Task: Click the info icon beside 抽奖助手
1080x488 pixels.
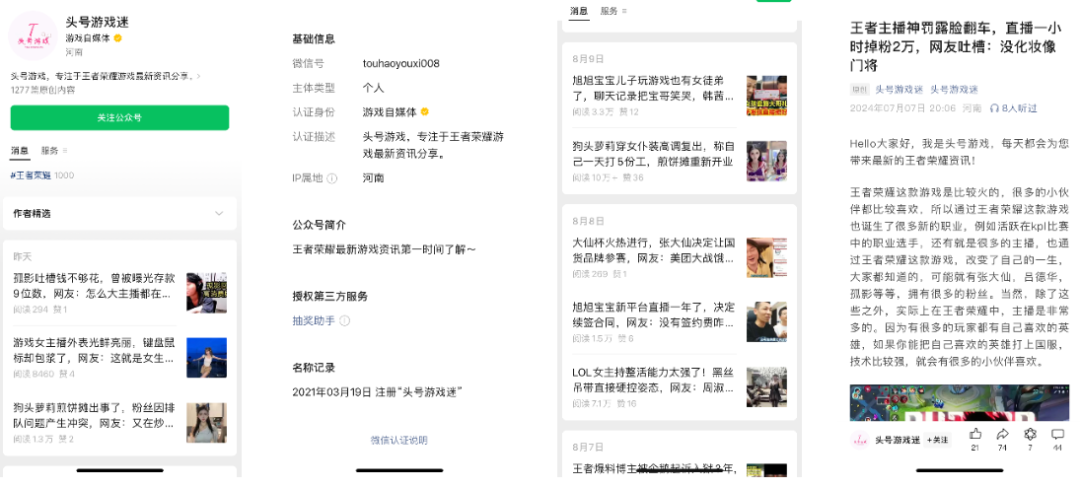Action: pyautogui.click(x=344, y=321)
